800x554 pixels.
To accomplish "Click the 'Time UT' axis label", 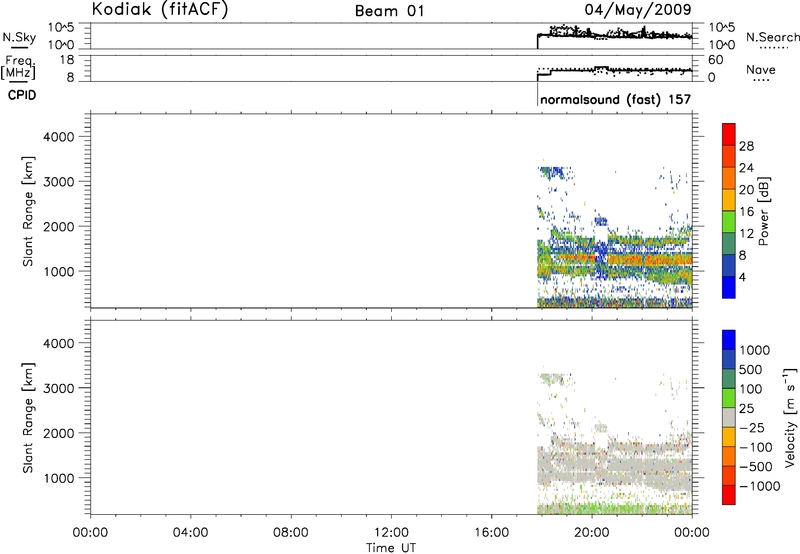I will 391,548.
